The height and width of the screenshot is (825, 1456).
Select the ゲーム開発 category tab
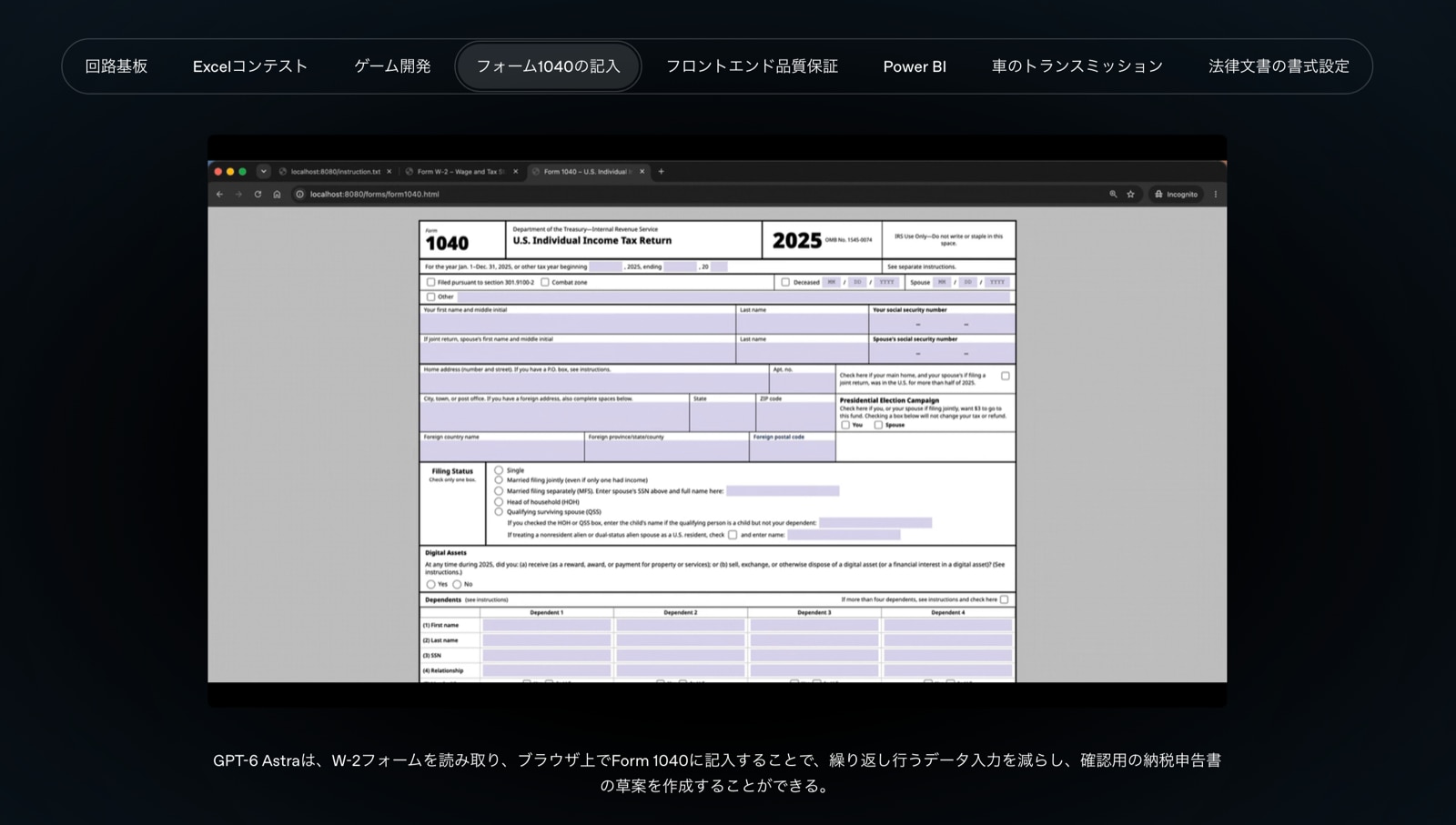tap(392, 66)
